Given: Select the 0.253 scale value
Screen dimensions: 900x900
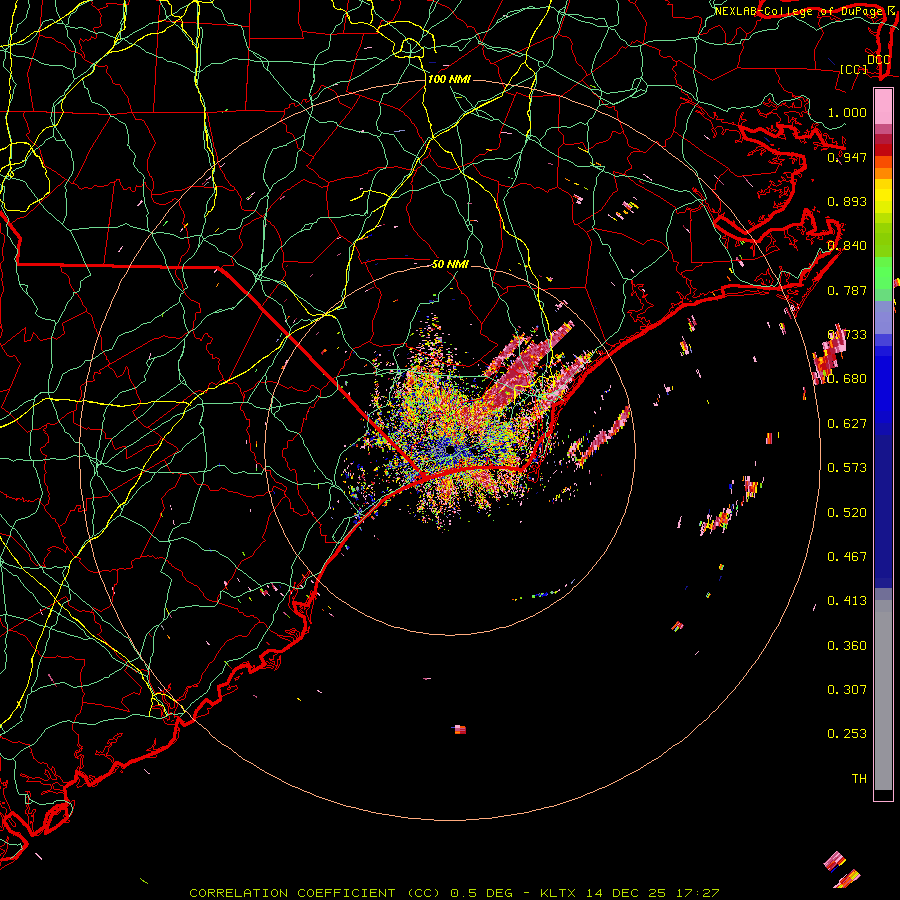Looking at the screenshot, I should pos(847,734).
